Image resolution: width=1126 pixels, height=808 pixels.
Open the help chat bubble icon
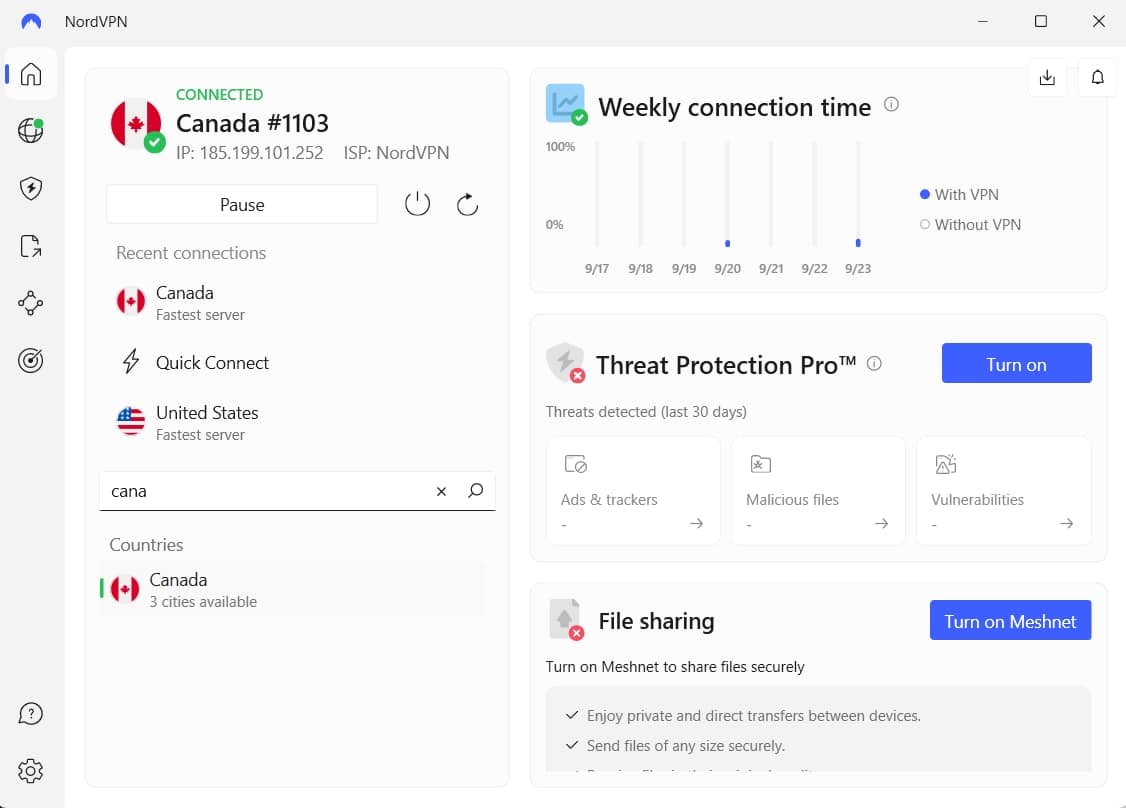click(x=30, y=714)
